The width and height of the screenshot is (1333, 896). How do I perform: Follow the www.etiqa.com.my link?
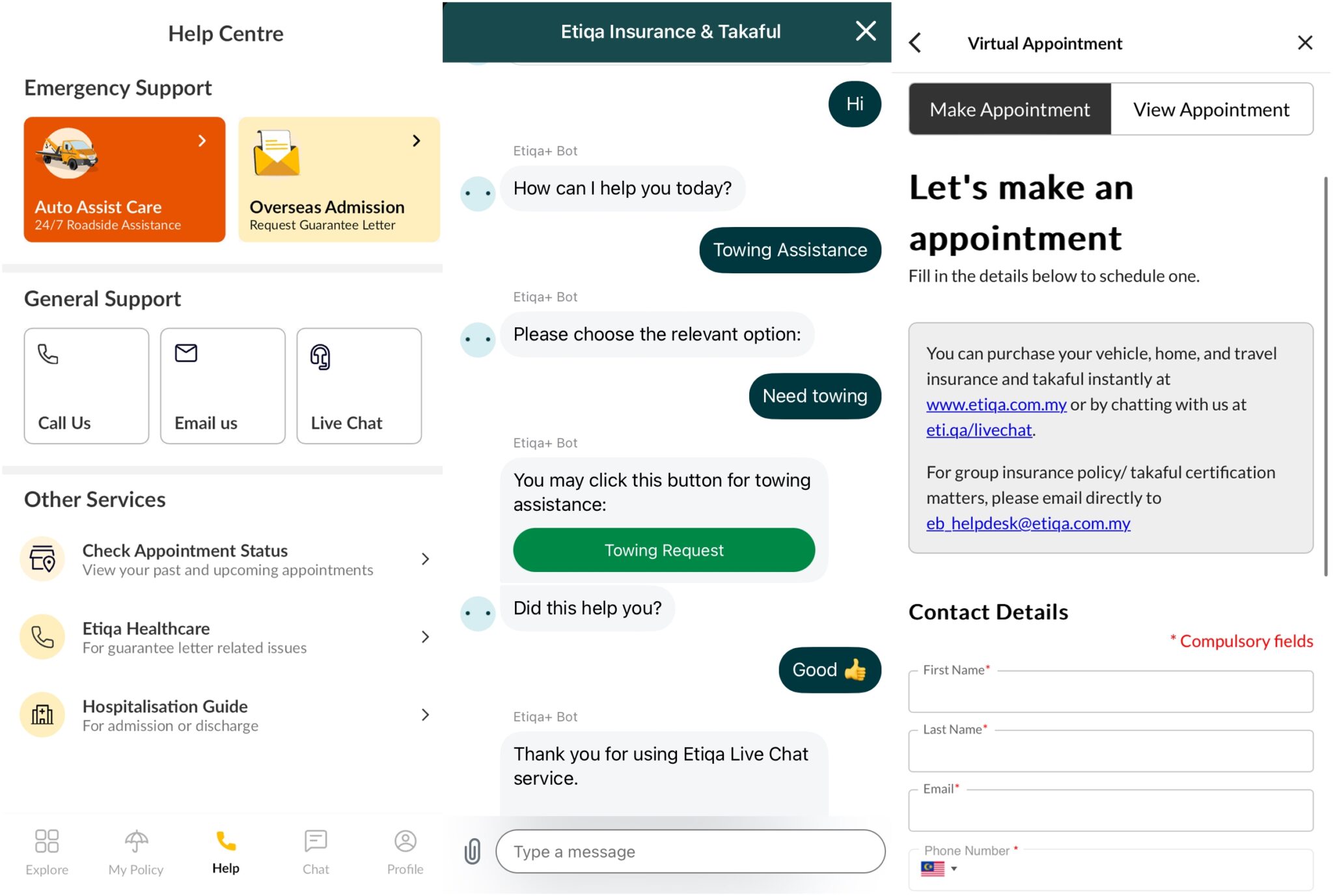pyautogui.click(x=996, y=405)
